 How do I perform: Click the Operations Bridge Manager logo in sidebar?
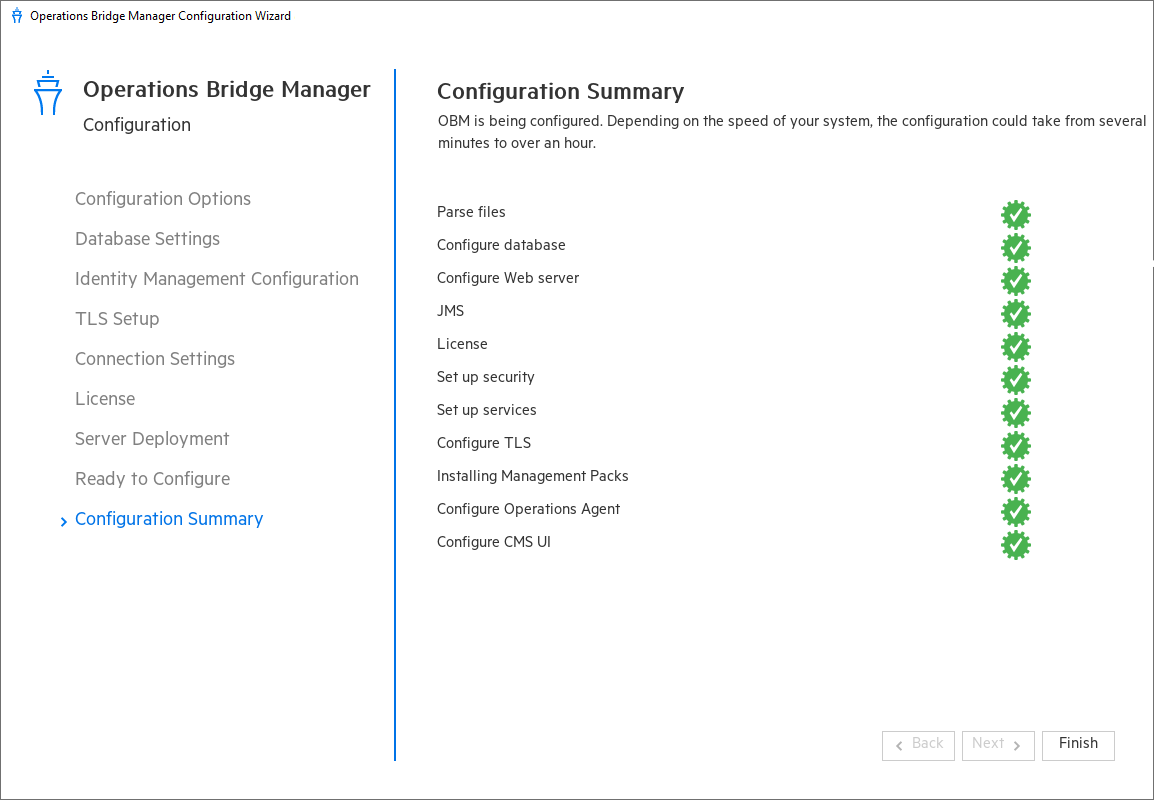tap(47, 93)
